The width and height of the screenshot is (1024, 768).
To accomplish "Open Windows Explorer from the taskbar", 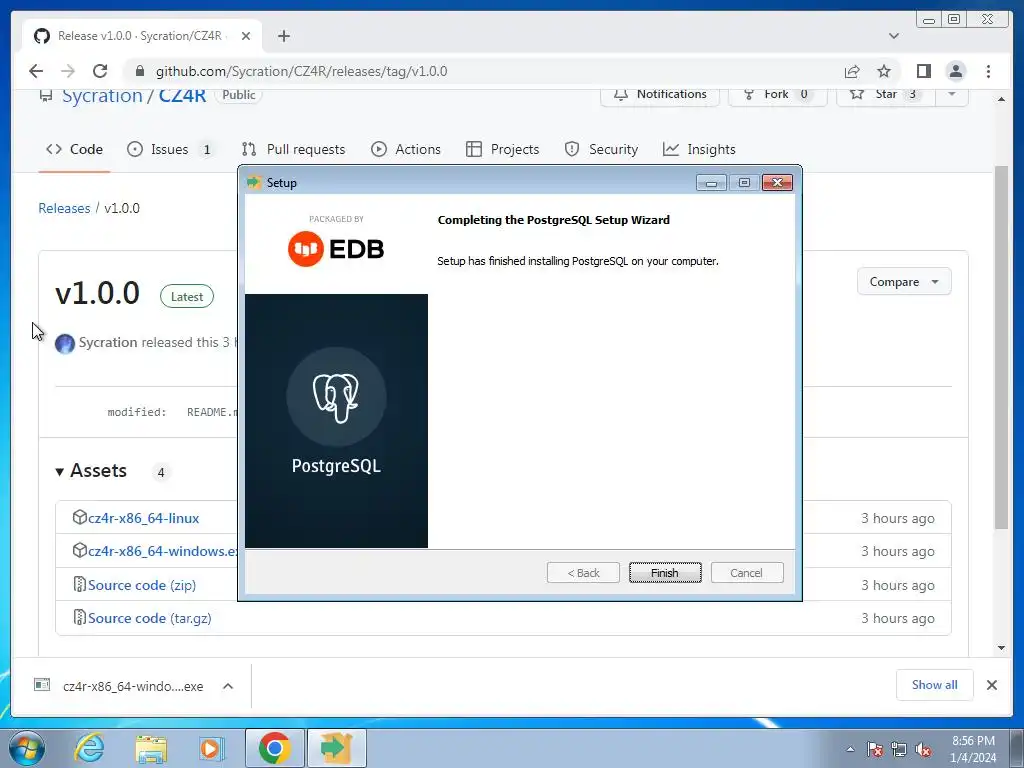I will point(151,748).
